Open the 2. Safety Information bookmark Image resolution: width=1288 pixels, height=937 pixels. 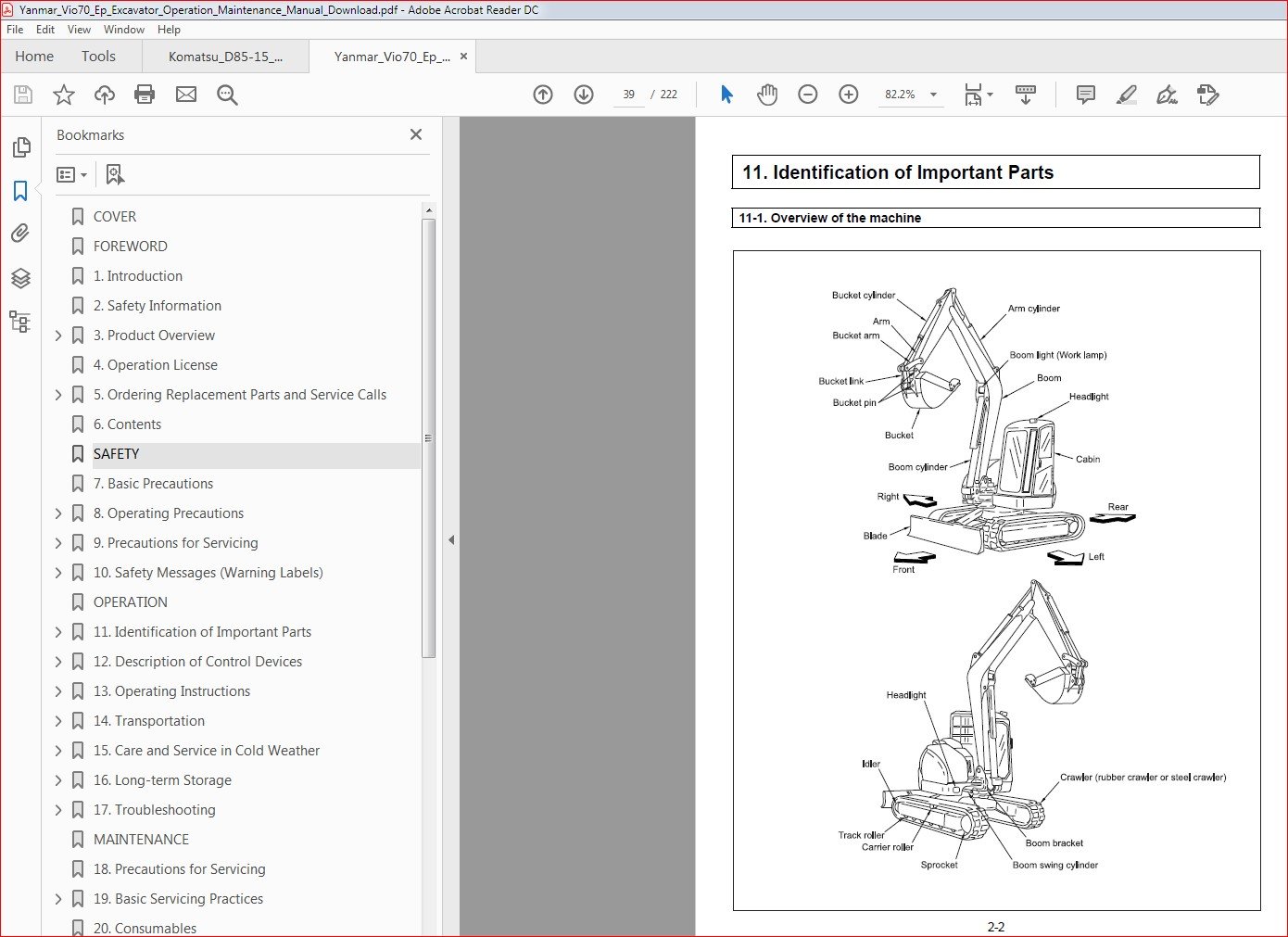pyautogui.click(x=158, y=306)
